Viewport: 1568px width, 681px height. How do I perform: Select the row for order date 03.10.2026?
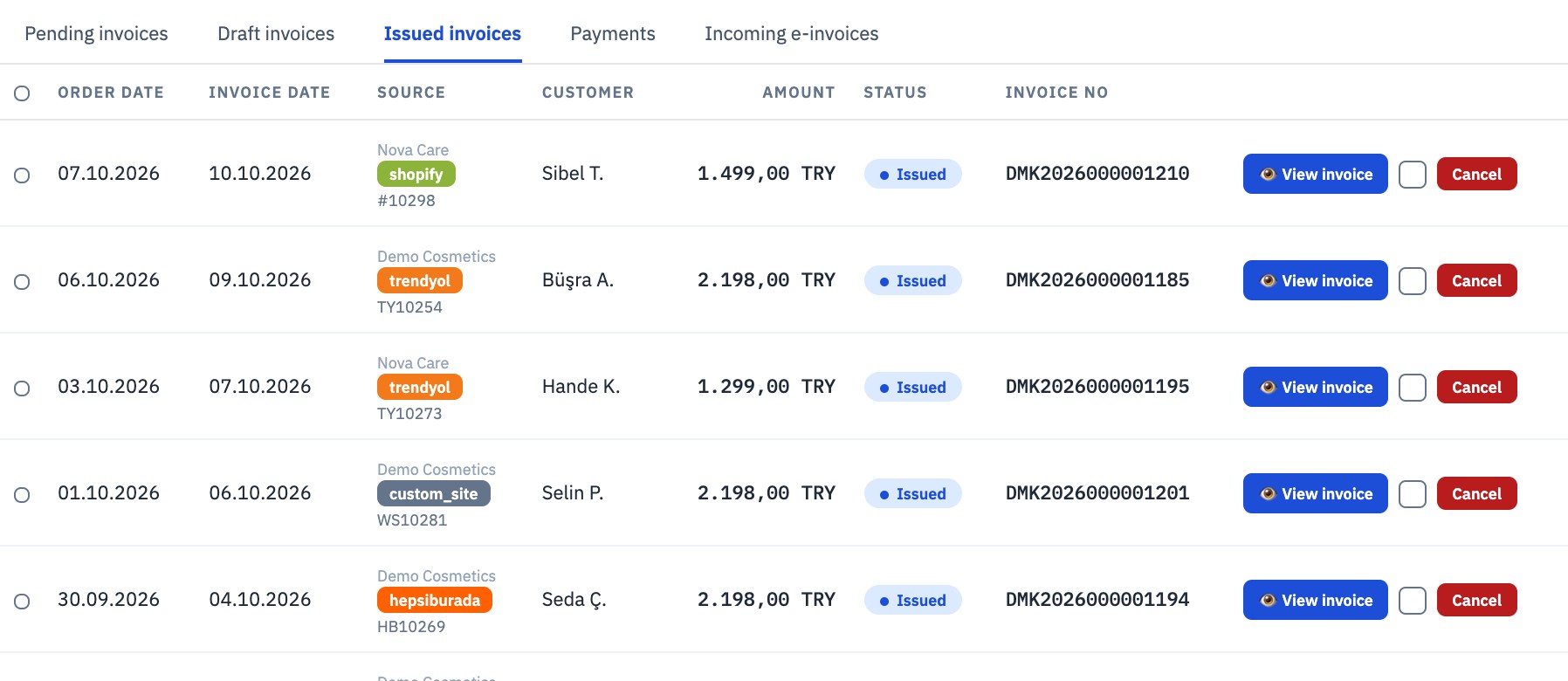22,389
